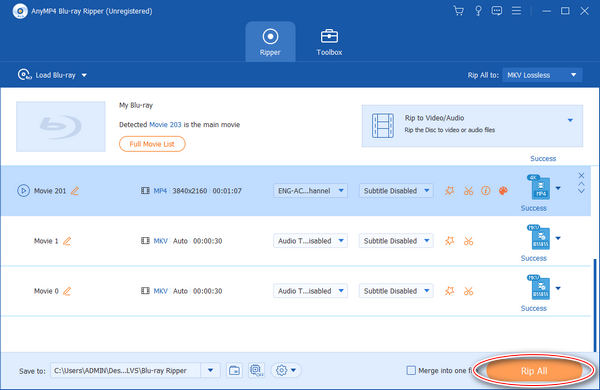This screenshot has height=390, width=600.
Task: Click Success status under Movie 1
Action: click(533, 258)
